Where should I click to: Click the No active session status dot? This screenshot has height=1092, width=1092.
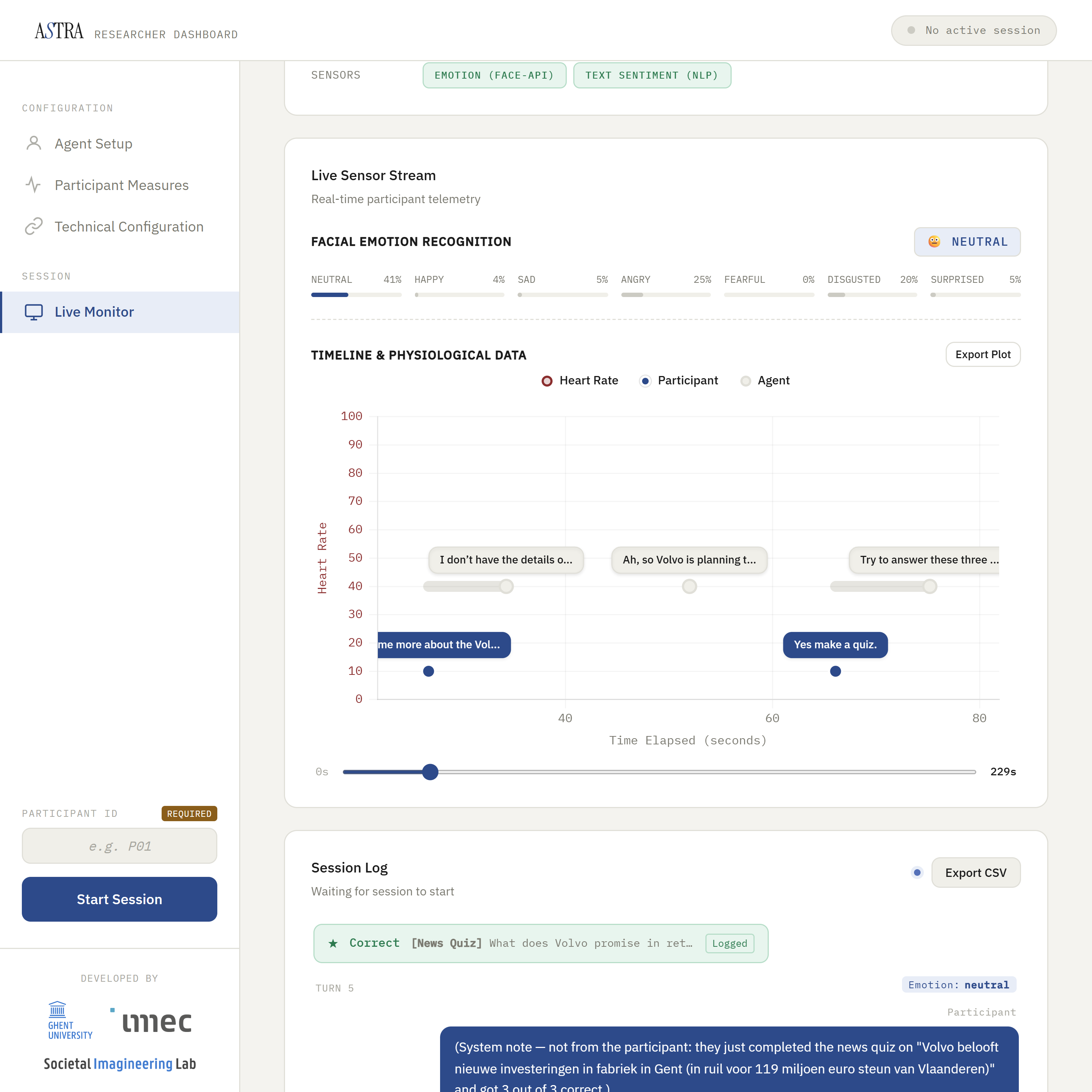[911, 31]
